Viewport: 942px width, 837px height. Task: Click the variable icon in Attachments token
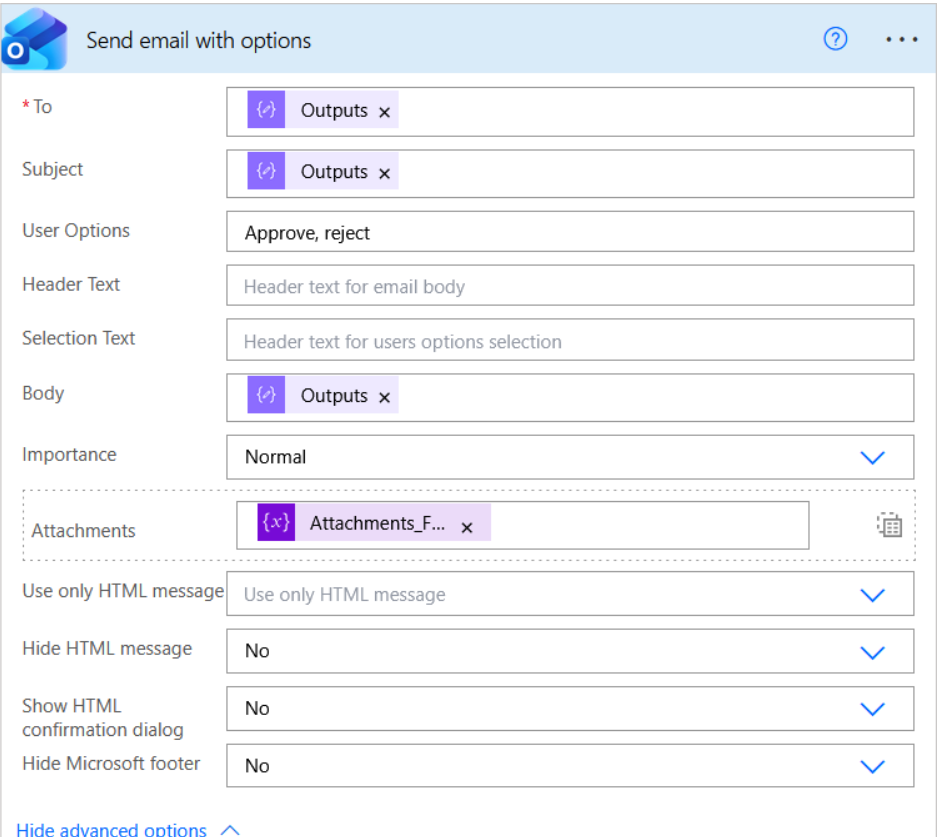[x=276, y=523]
